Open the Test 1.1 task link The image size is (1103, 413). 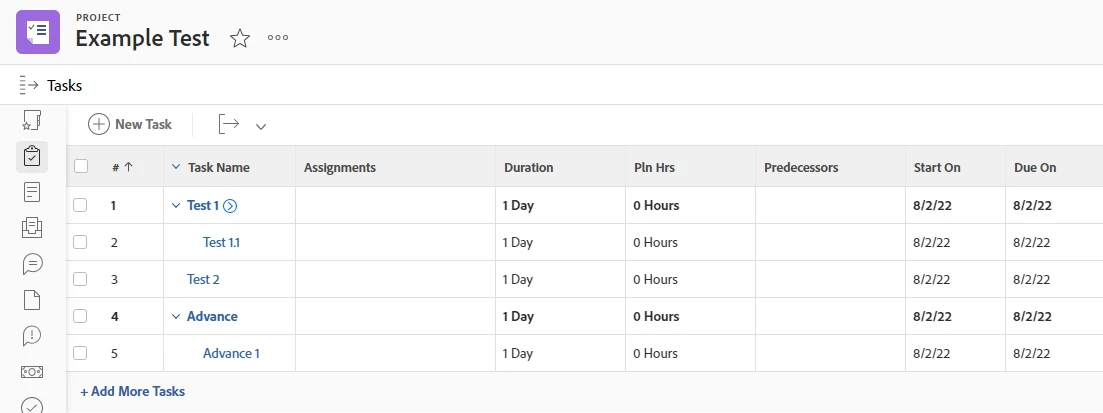click(221, 242)
